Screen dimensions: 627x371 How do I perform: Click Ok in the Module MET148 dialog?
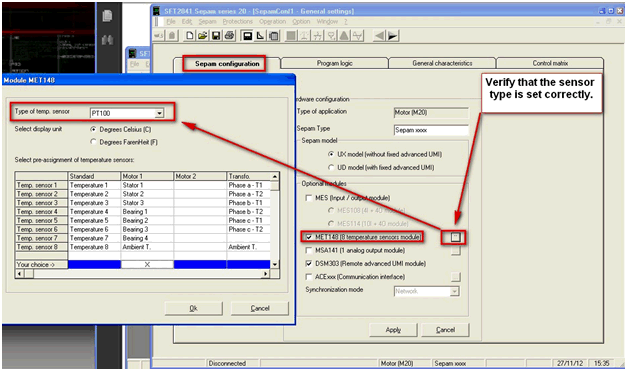pyautogui.click(x=194, y=308)
